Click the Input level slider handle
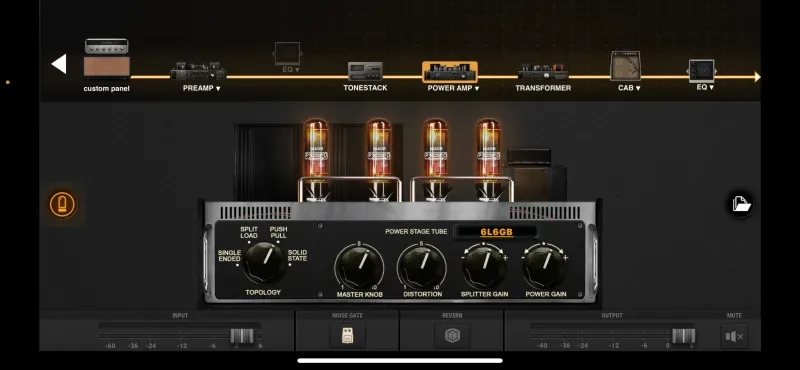The height and width of the screenshot is (370, 800). 242,336
